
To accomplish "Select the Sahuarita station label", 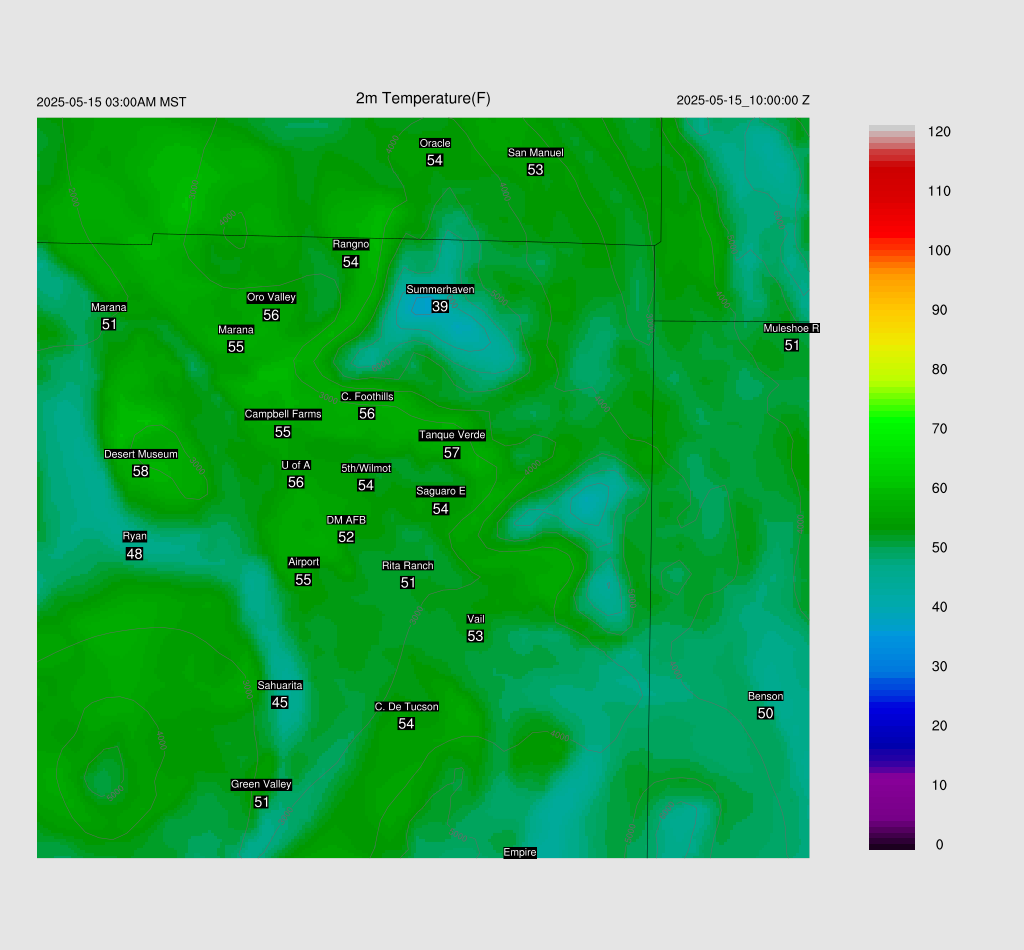I will coord(280,685).
